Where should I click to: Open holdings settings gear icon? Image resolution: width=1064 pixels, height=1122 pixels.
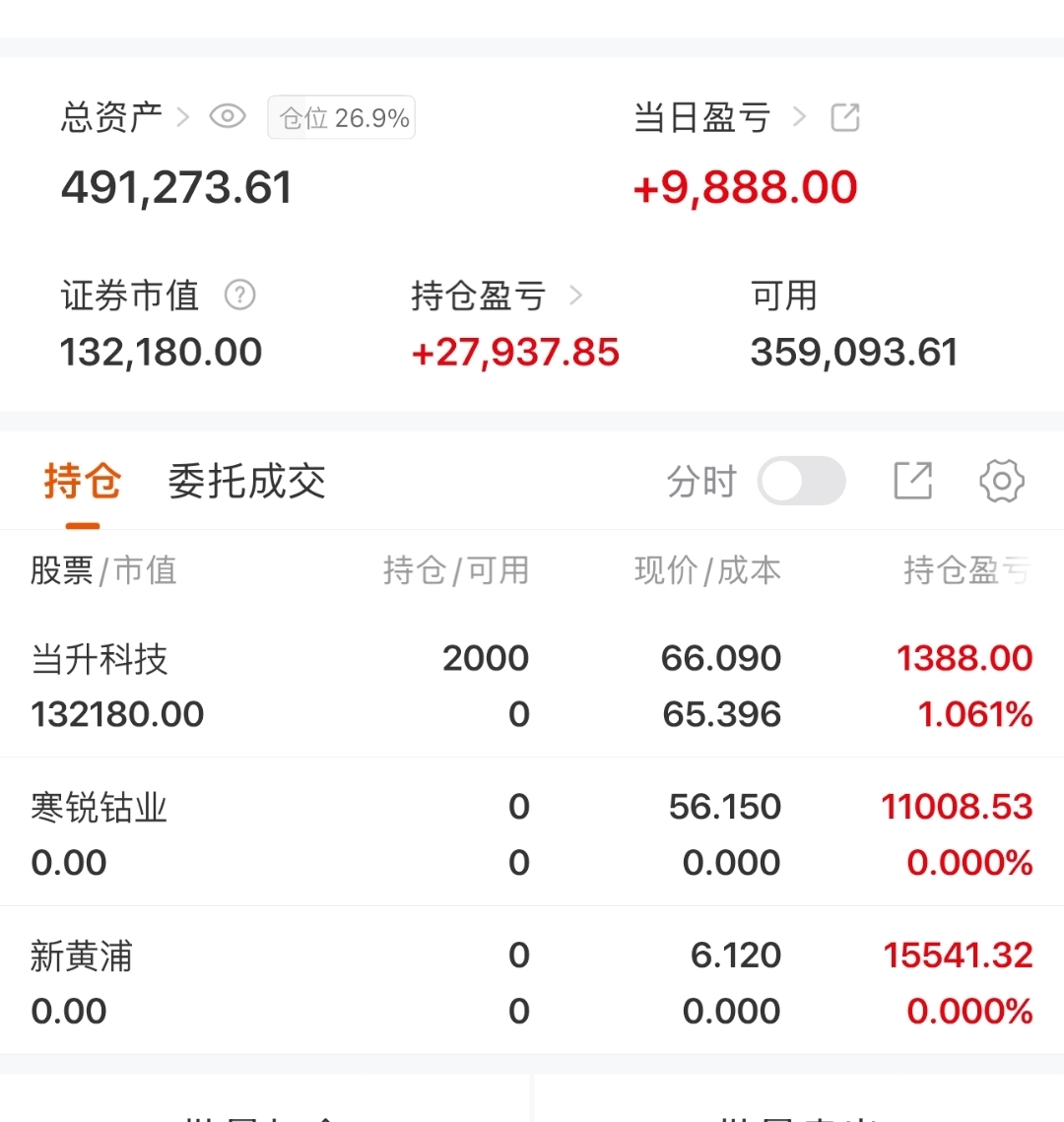pos(1001,482)
